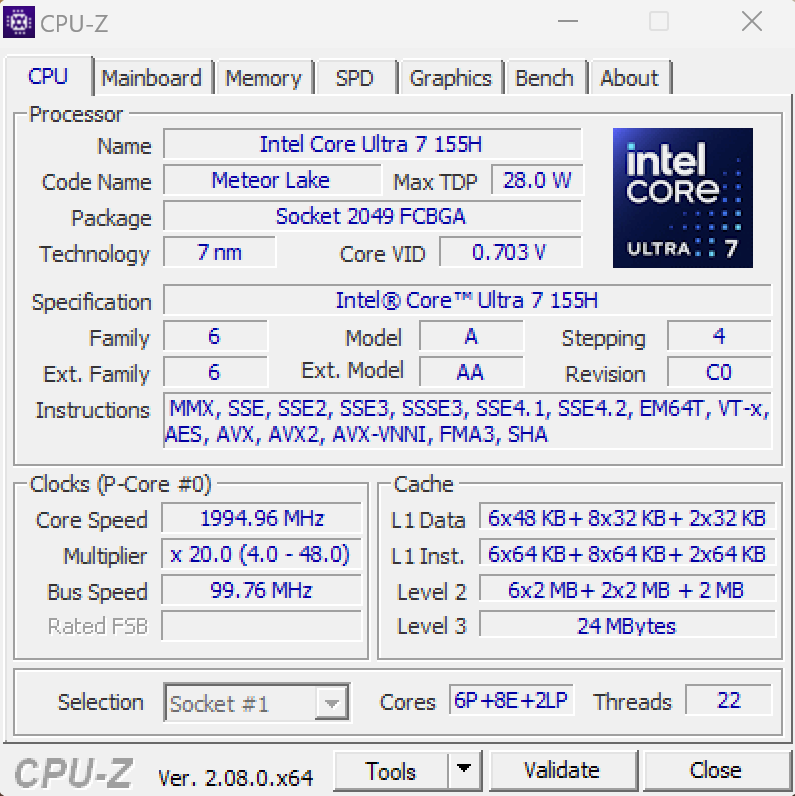
Task: Click the Code Name value Meteor Lake
Action: 272,181
